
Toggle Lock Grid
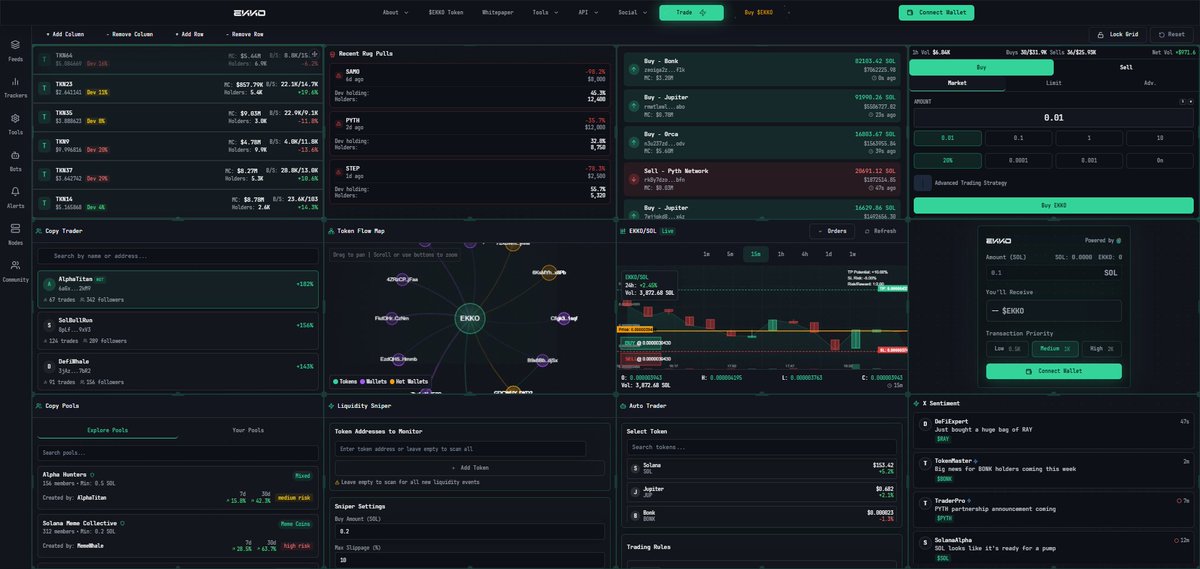click(1117, 34)
